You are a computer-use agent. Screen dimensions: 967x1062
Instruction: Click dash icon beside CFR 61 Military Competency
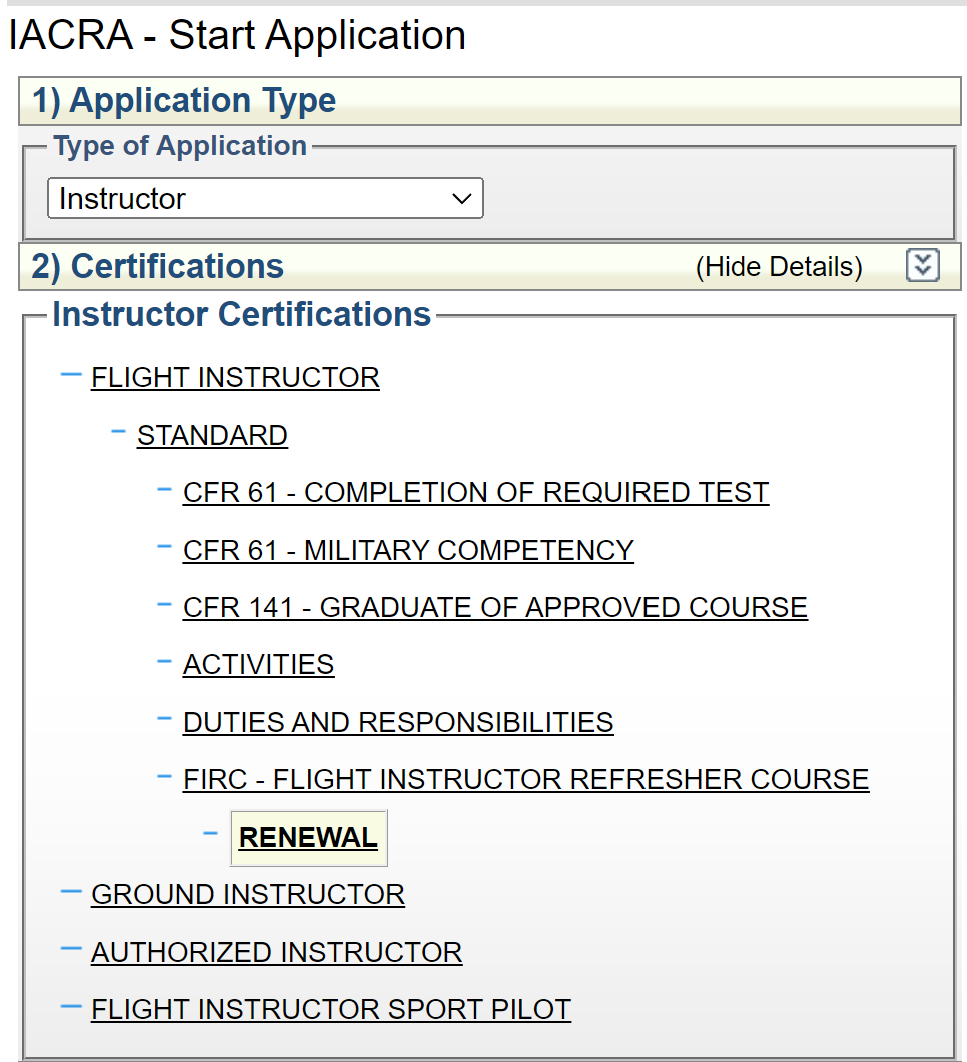(165, 547)
